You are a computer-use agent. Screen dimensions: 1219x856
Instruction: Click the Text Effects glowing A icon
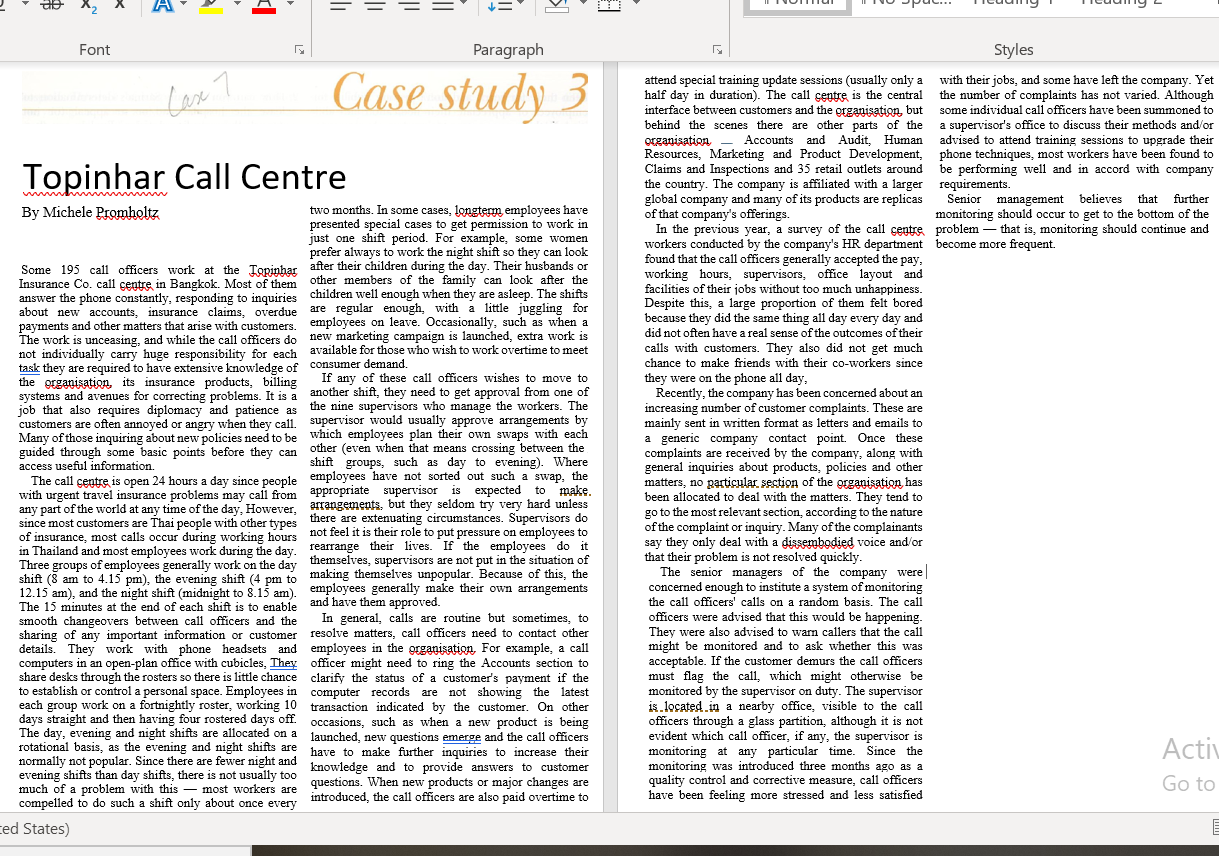[163, 5]
